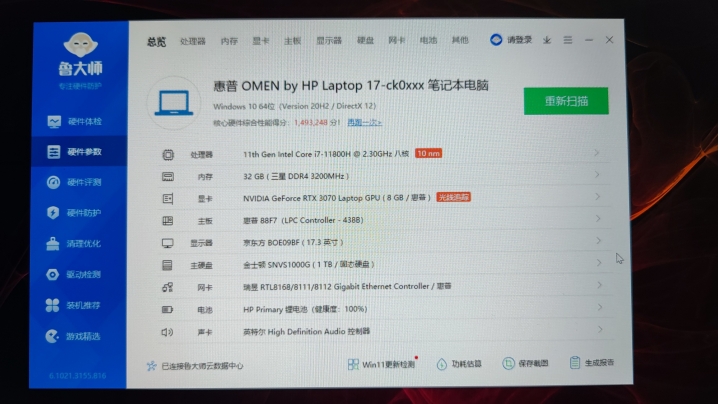Switch to the 电池 tab
Image resolution: width=720 pixels, height=404 pixels.
pos(428,40)
